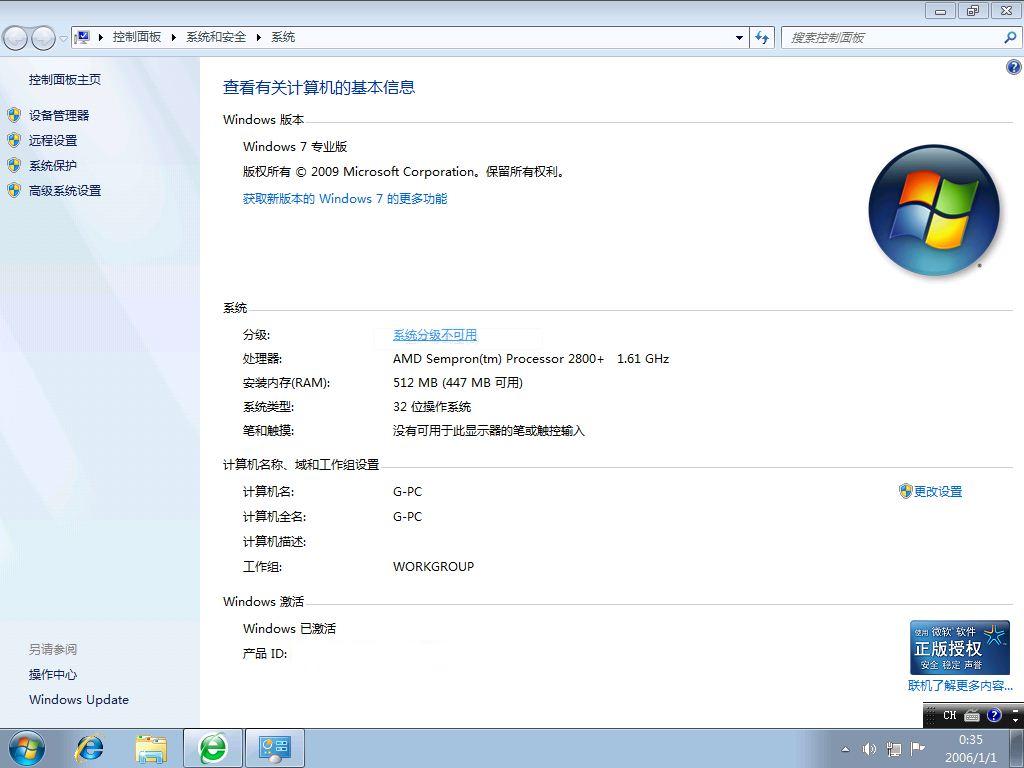The width and height of the screenshot is (1024, 768).
Task: Click the Back navigation arrow button
Action: tap(16, 38)
